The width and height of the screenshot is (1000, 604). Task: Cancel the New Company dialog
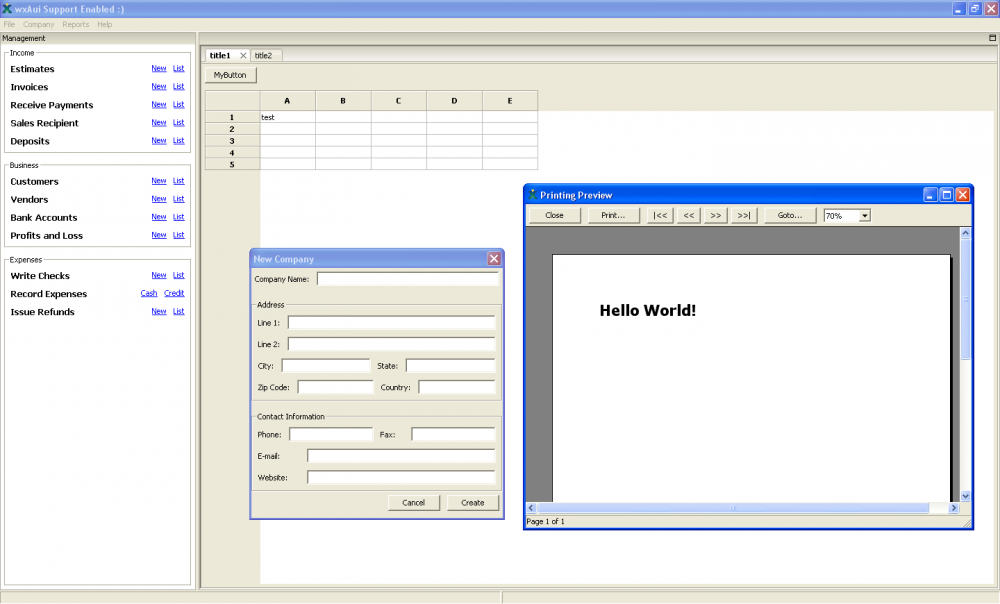(413, 503)
